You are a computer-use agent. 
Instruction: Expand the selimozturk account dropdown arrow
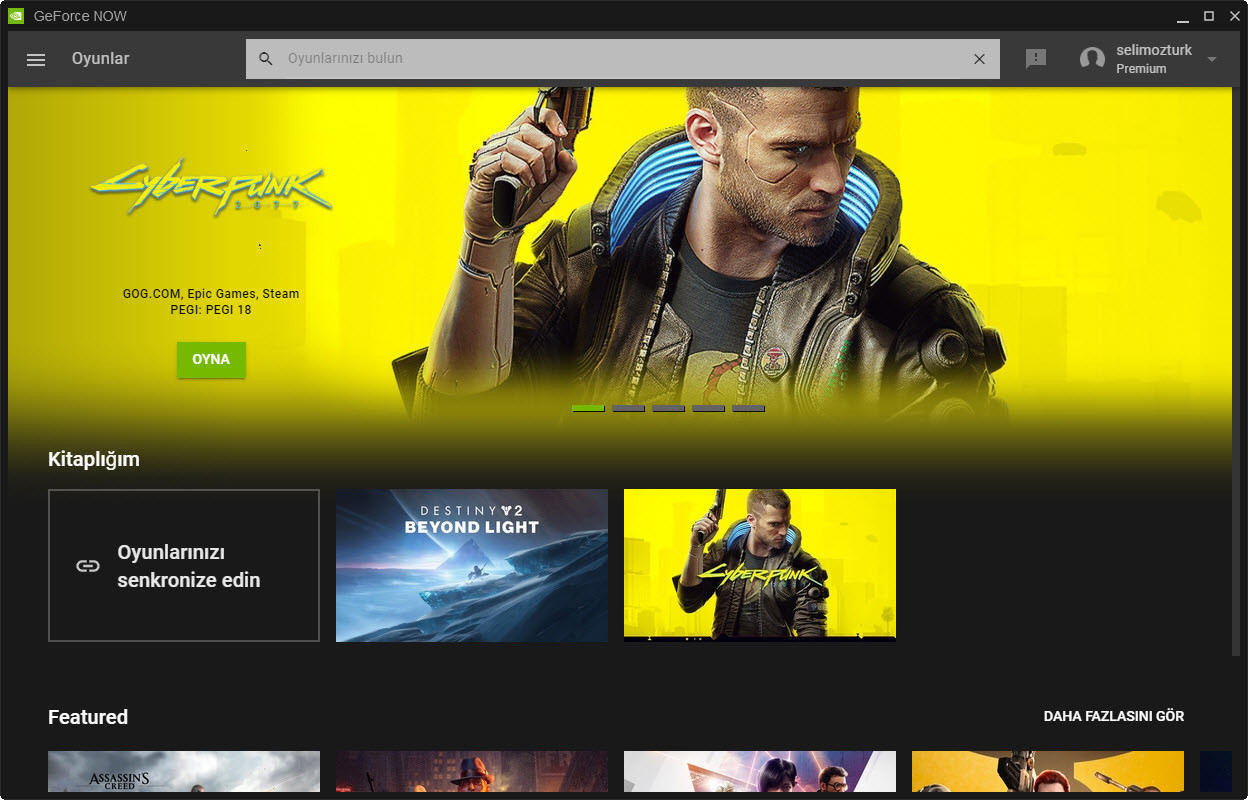coord(1212,59)
